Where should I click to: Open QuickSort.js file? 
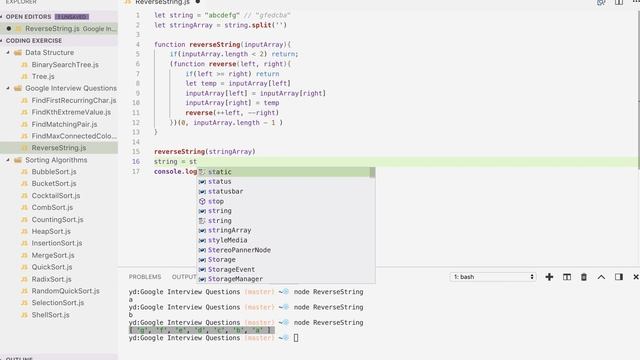coord(52,267)
